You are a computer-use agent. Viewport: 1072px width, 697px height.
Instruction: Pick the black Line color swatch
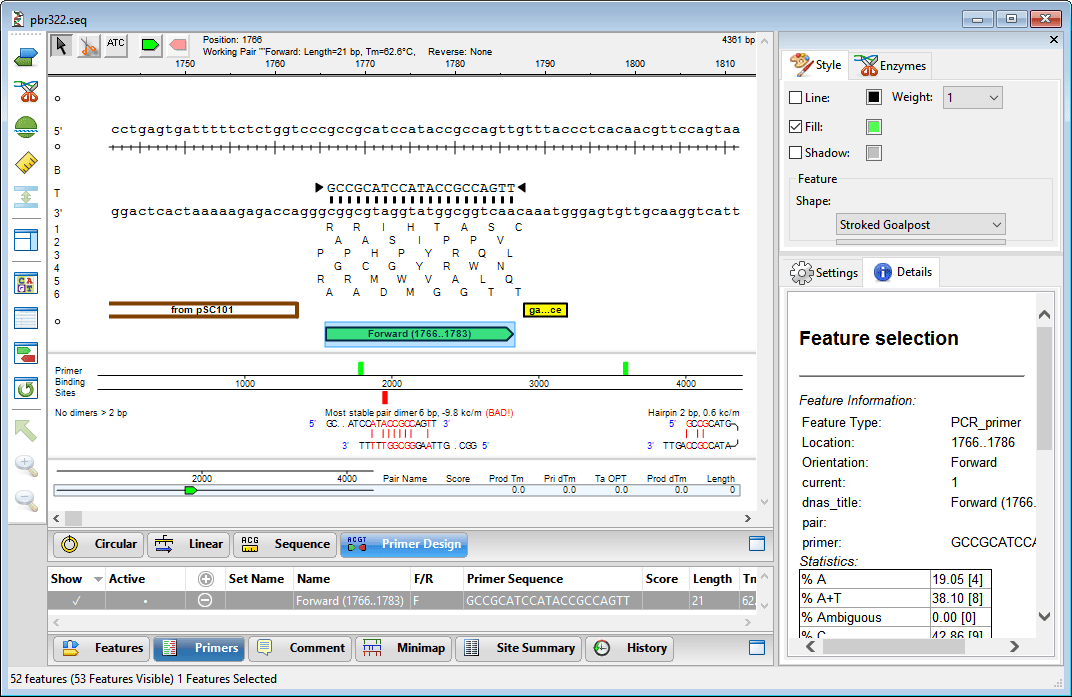(873, 97)
